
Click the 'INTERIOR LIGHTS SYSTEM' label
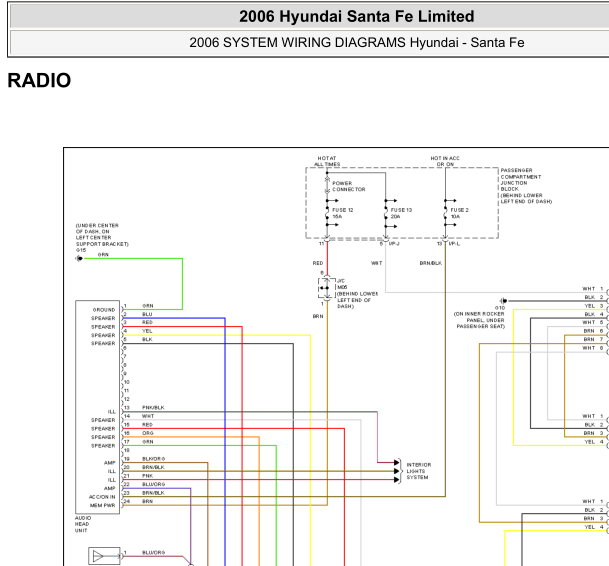click(419, 471)
